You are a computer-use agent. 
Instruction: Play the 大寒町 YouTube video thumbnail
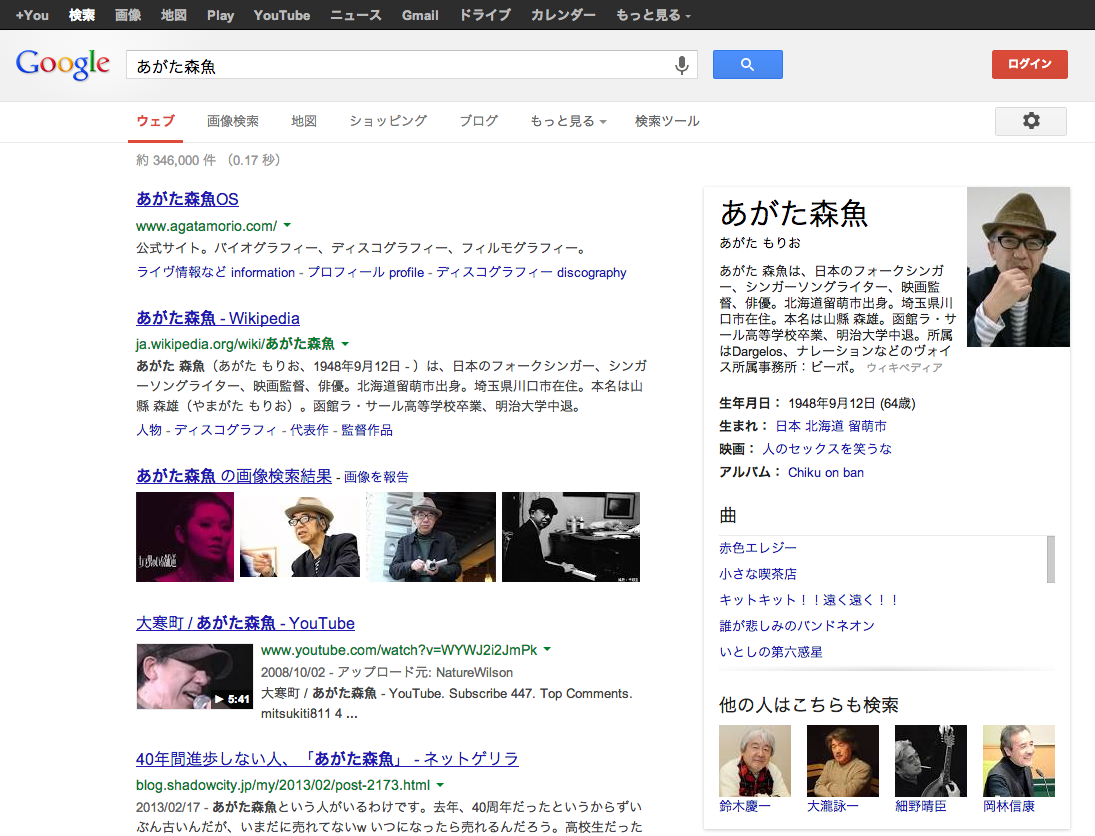pyautogui.click(x=194, y=677)
